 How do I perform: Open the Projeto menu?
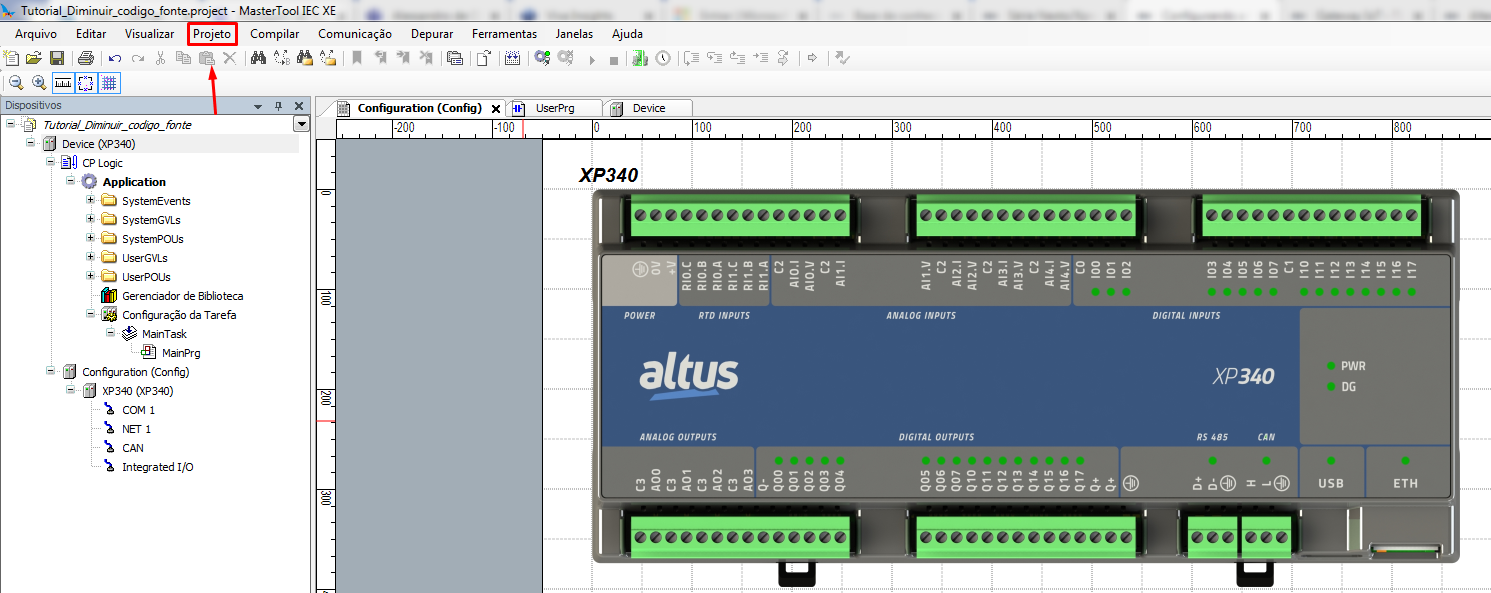(212, 33)
